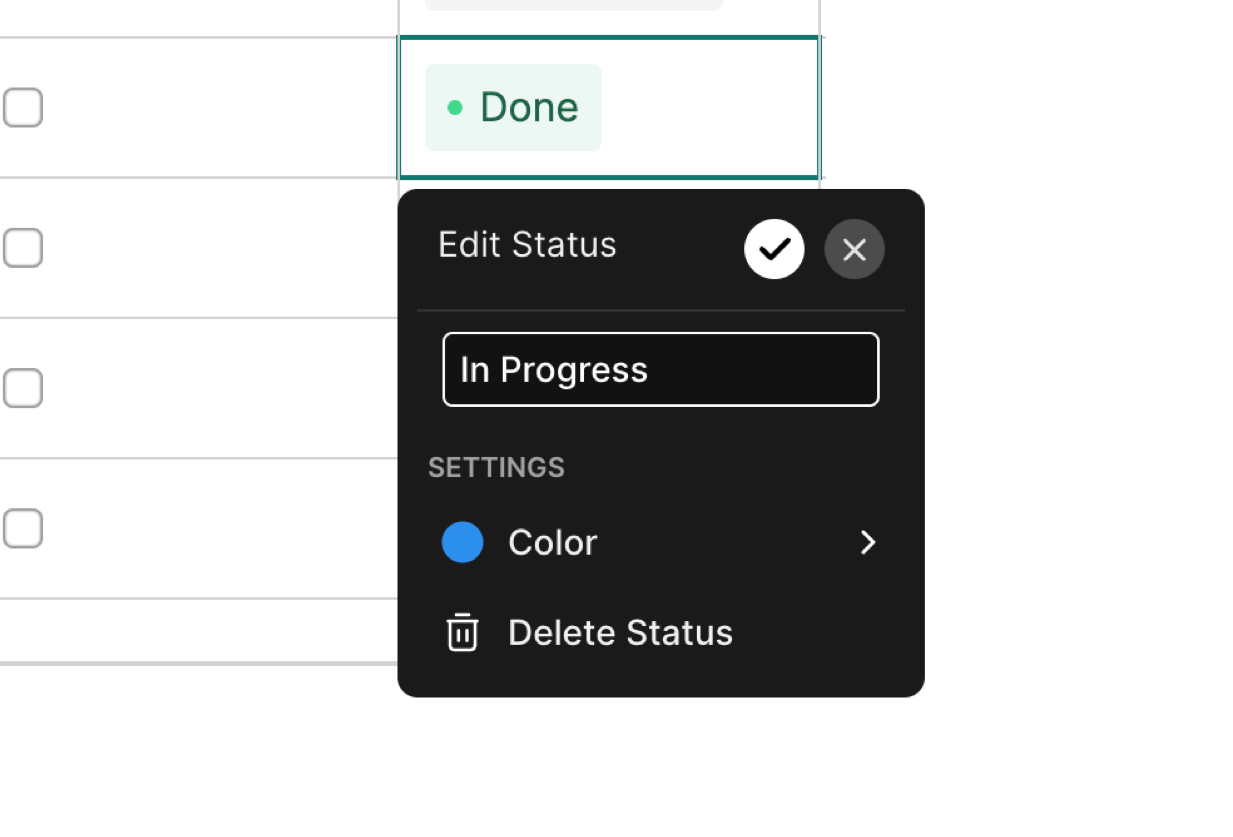Expand Color options via the chevron arrow
Screen dimensions: 1233x837
point(868,542)
